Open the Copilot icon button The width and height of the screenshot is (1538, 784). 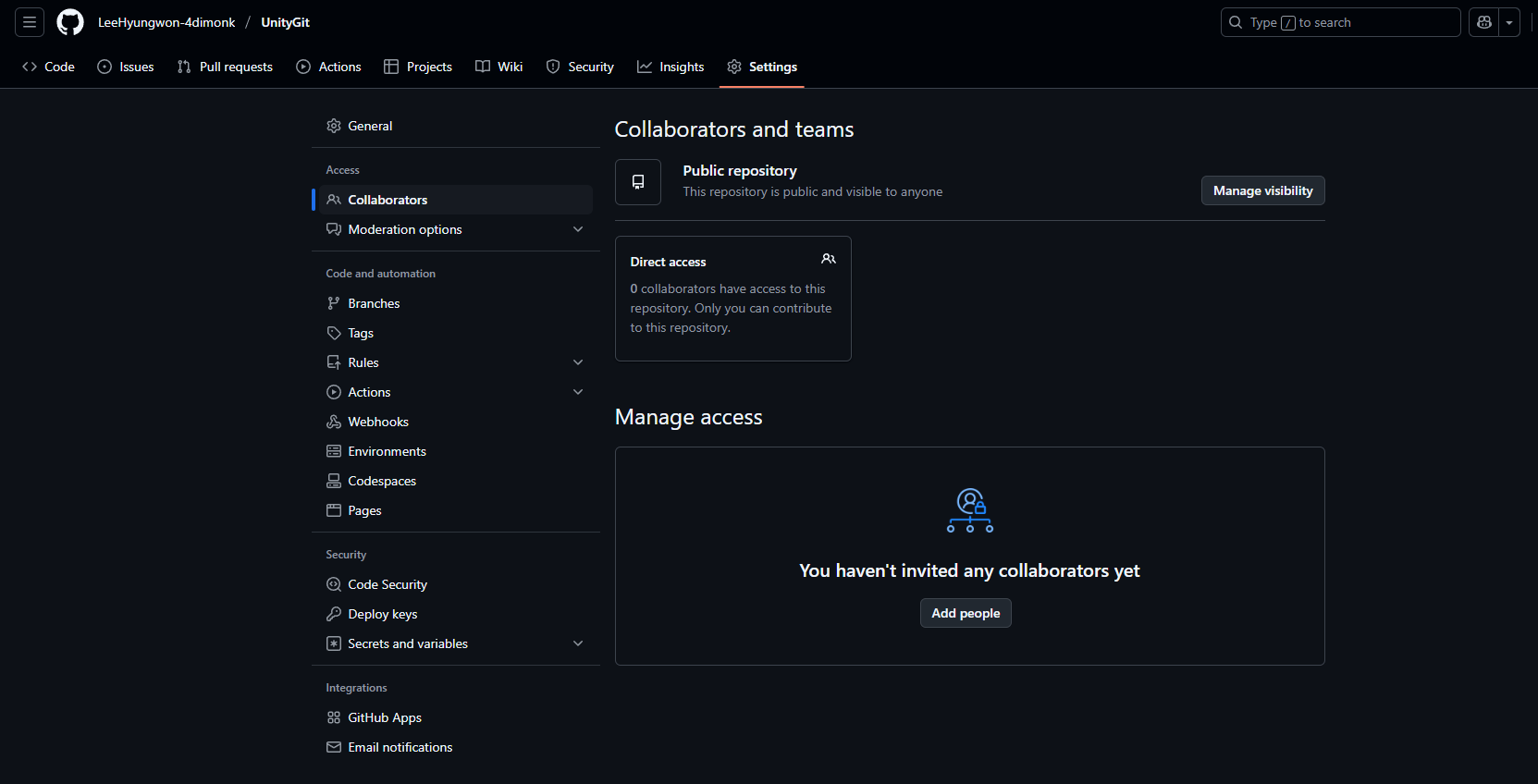click(1484, 22)
